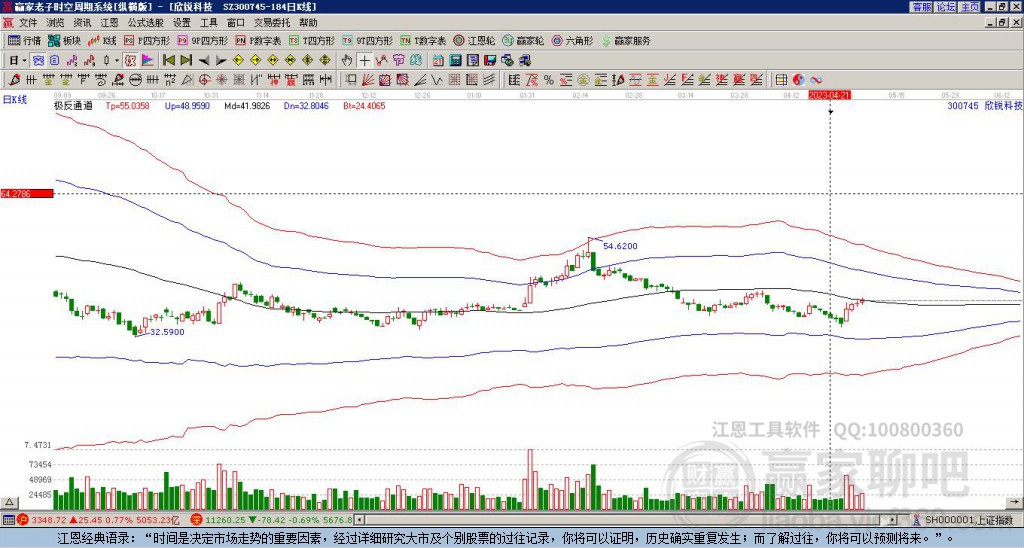
Task: Select the percent % line tool
Action: [x=549, y=80]
